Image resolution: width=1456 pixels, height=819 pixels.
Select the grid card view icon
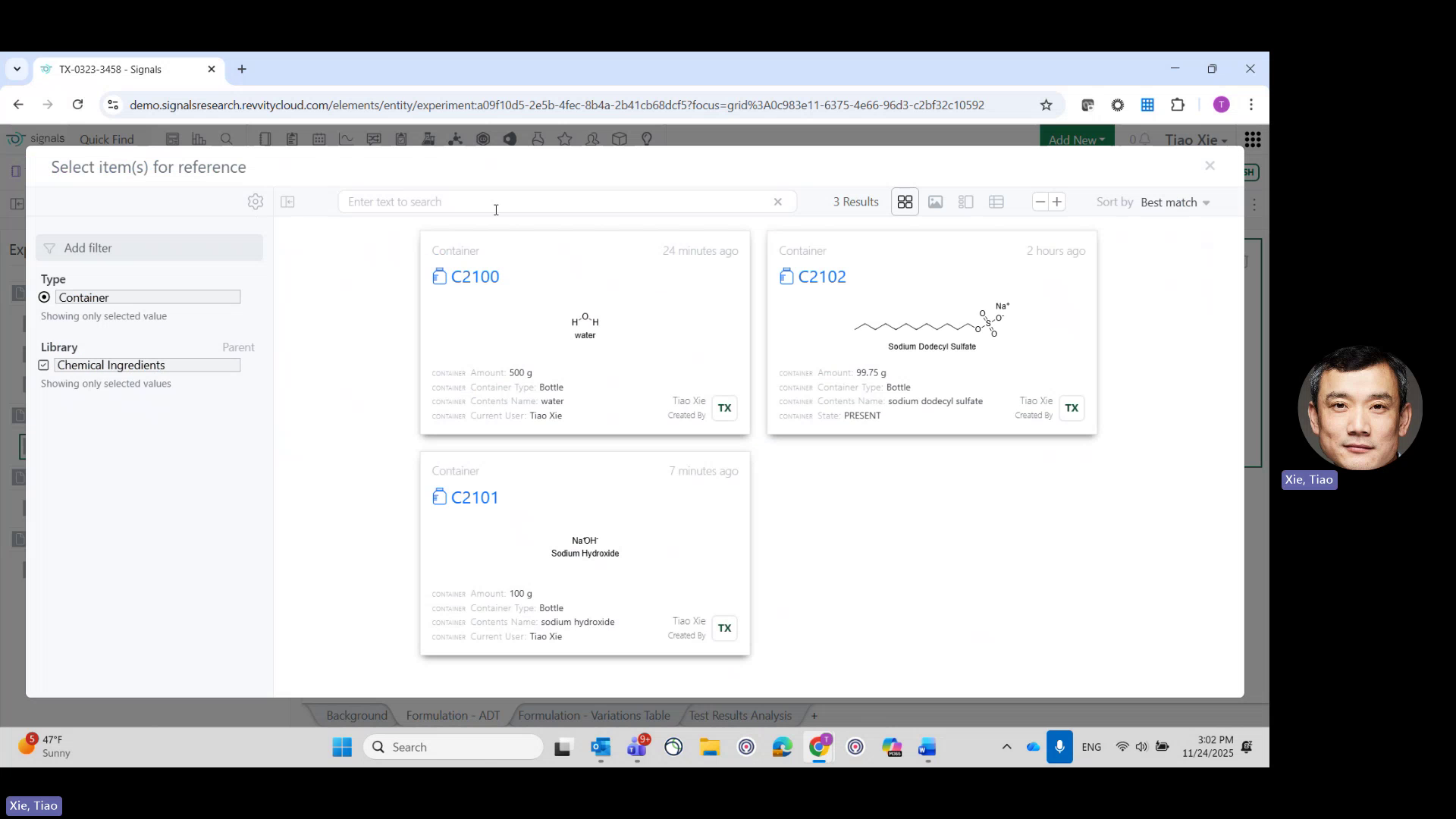pyautogui.click(x=905, y=202)
